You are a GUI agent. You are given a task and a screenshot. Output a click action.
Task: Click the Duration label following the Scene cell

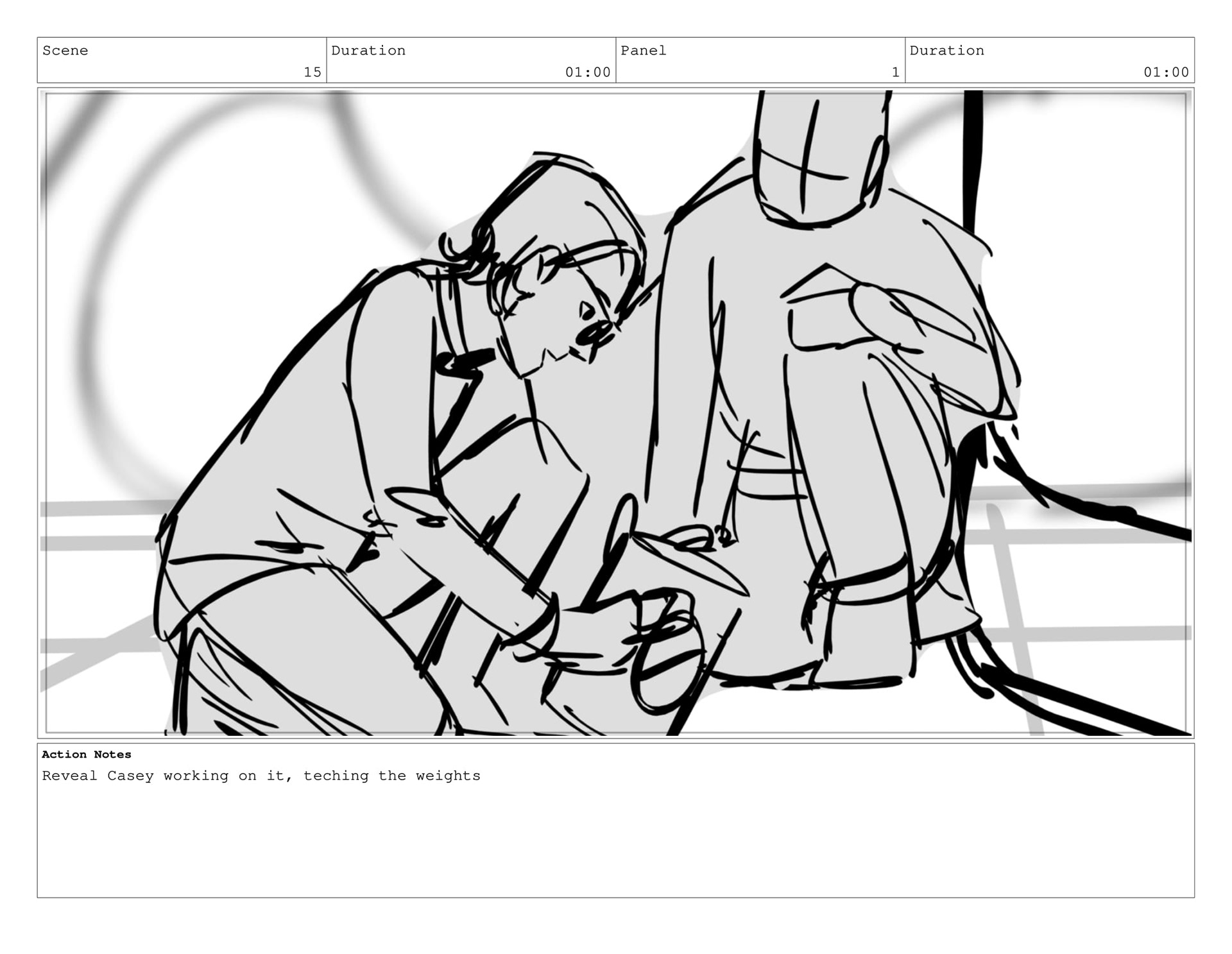[x=368, y=51]
